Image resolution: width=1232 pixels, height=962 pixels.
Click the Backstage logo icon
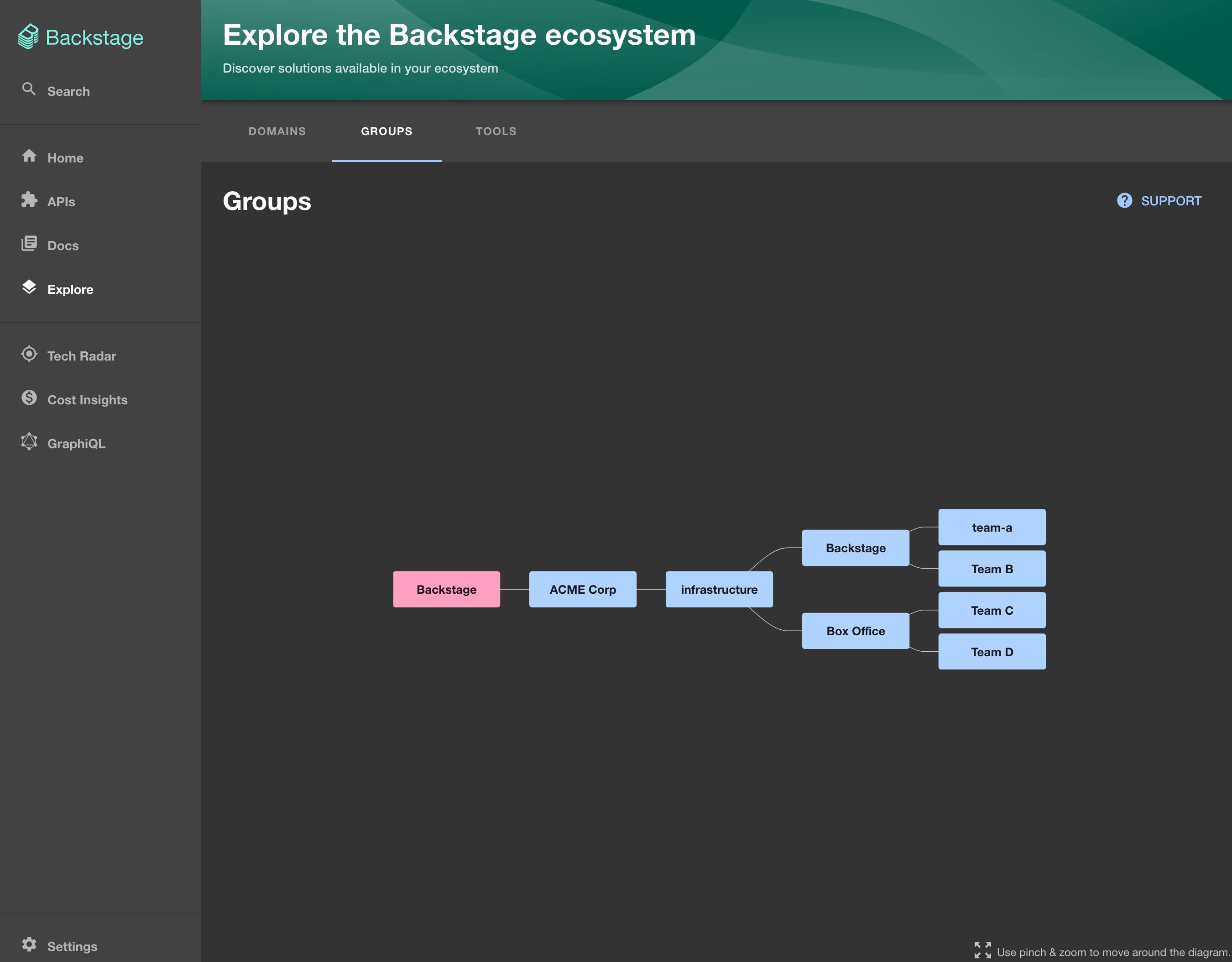point(28,37)
